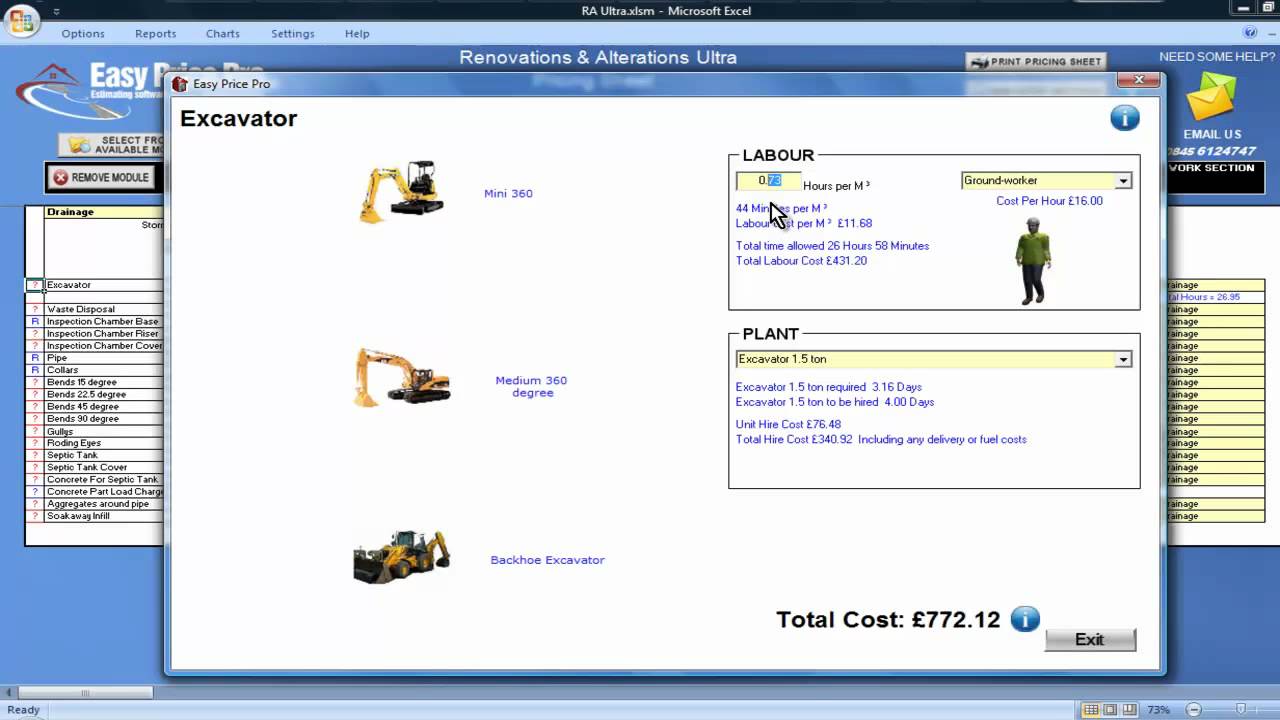1280x720 pixels.
Task: Click the 73% zoom level
Action: (1159, 710)
